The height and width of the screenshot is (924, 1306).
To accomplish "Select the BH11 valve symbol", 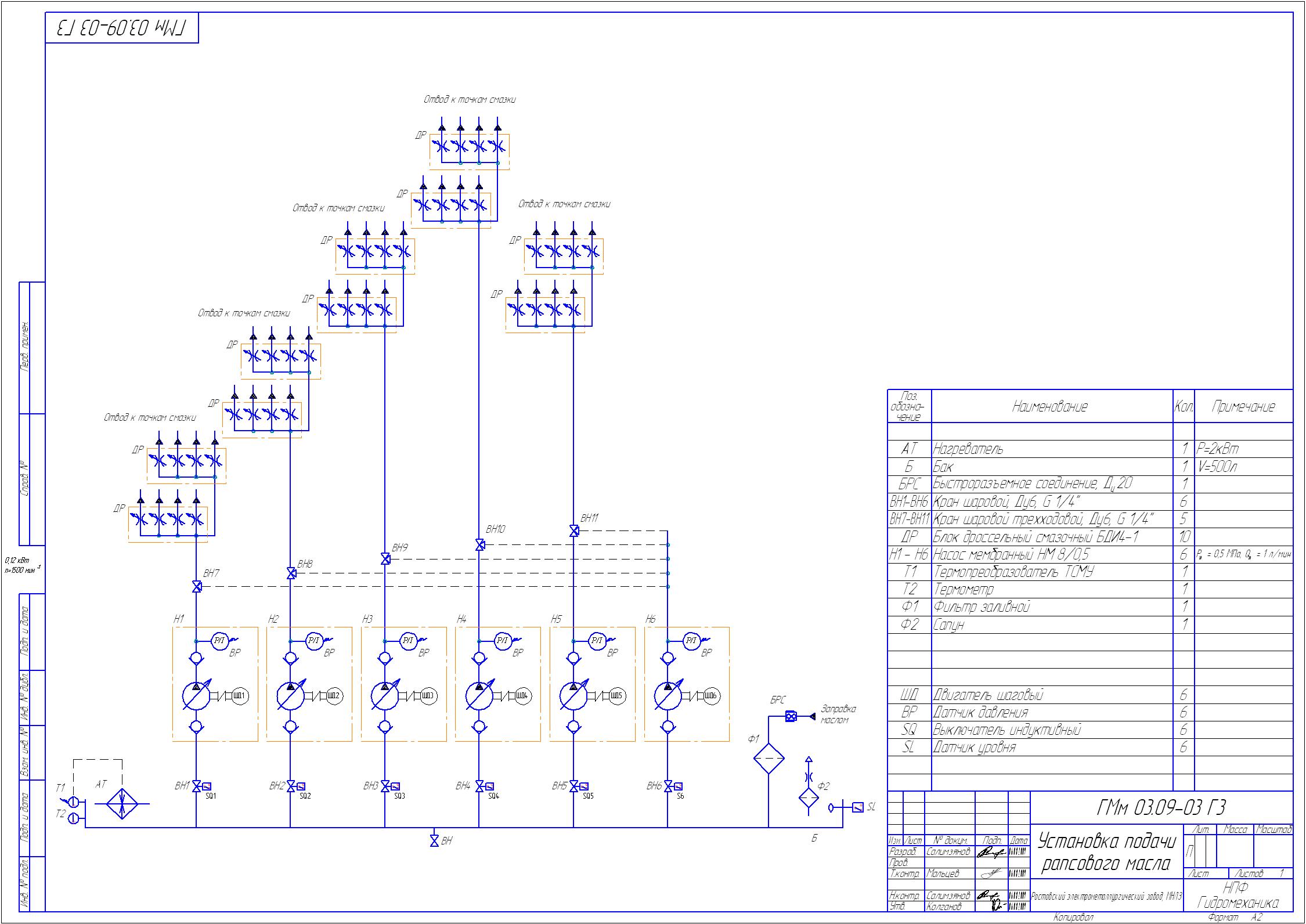I will [573, 530].
